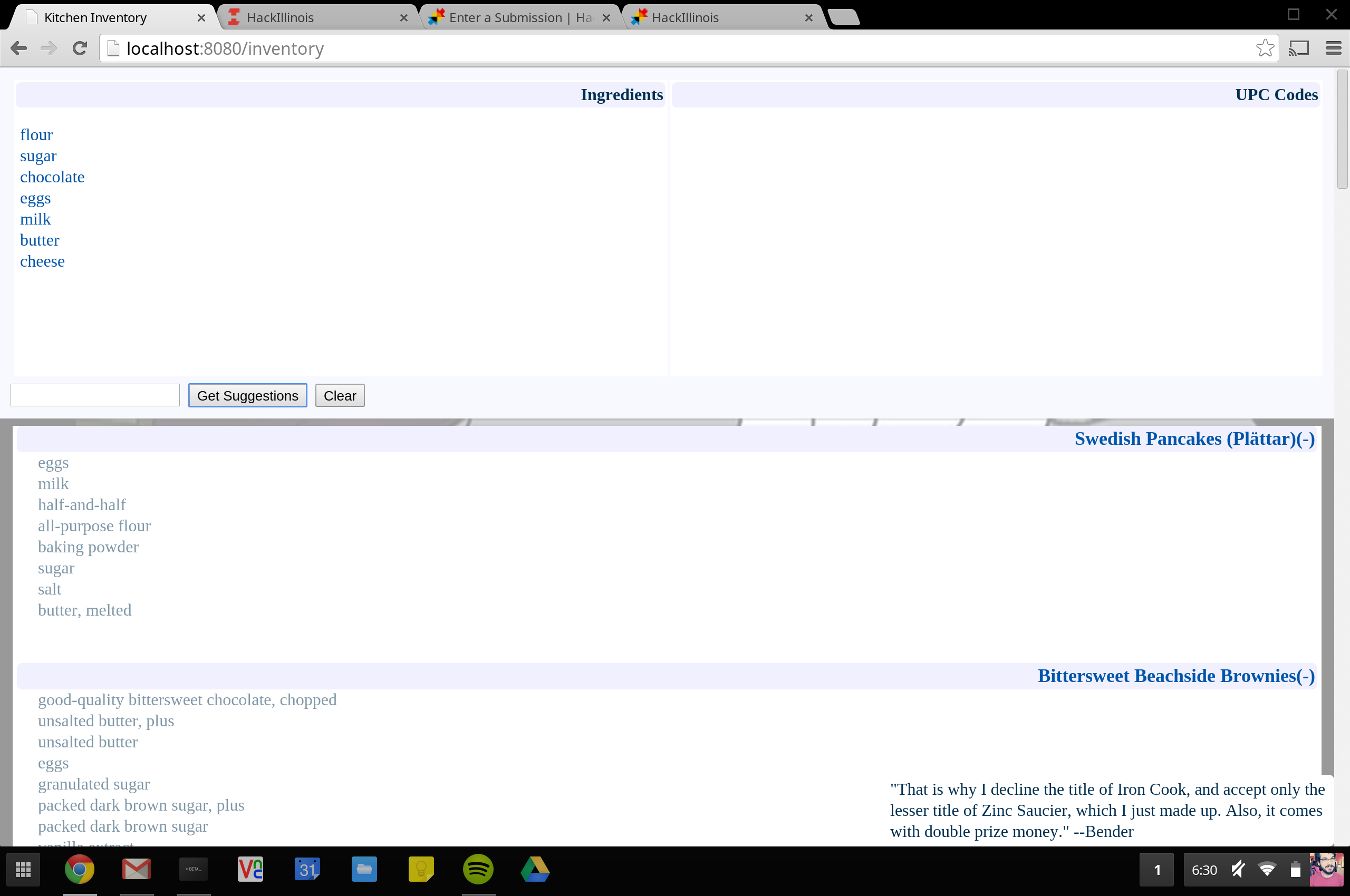This screenshot has height=896, width=1350.
Task: Open the app launcher grid
Action: pos(23,869)
